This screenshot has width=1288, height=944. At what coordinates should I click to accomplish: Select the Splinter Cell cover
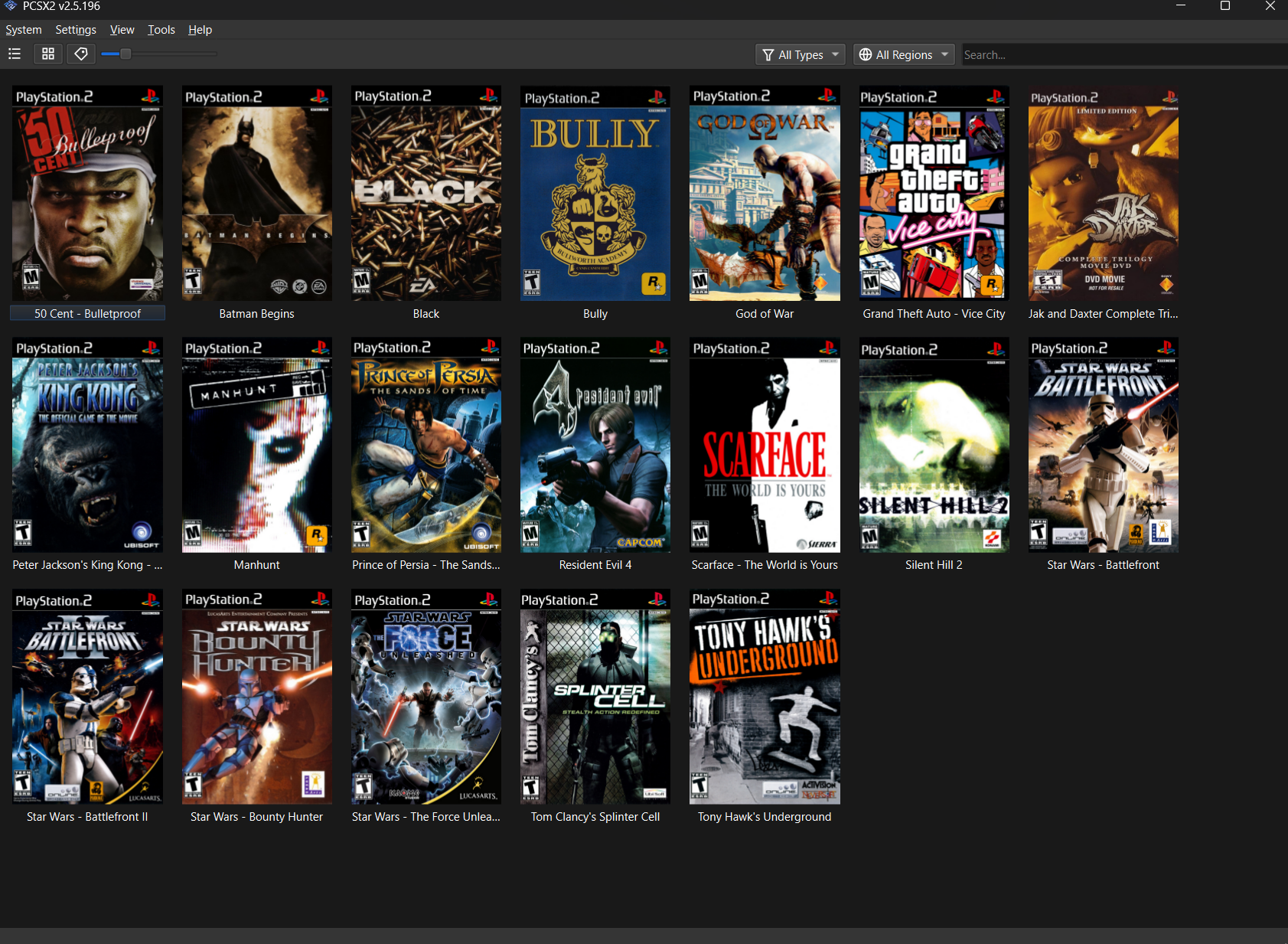pos(595,697)
